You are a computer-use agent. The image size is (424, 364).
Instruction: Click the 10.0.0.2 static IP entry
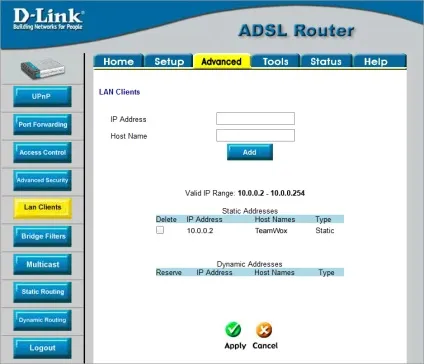pyautogui.click(x=200, y=231)
